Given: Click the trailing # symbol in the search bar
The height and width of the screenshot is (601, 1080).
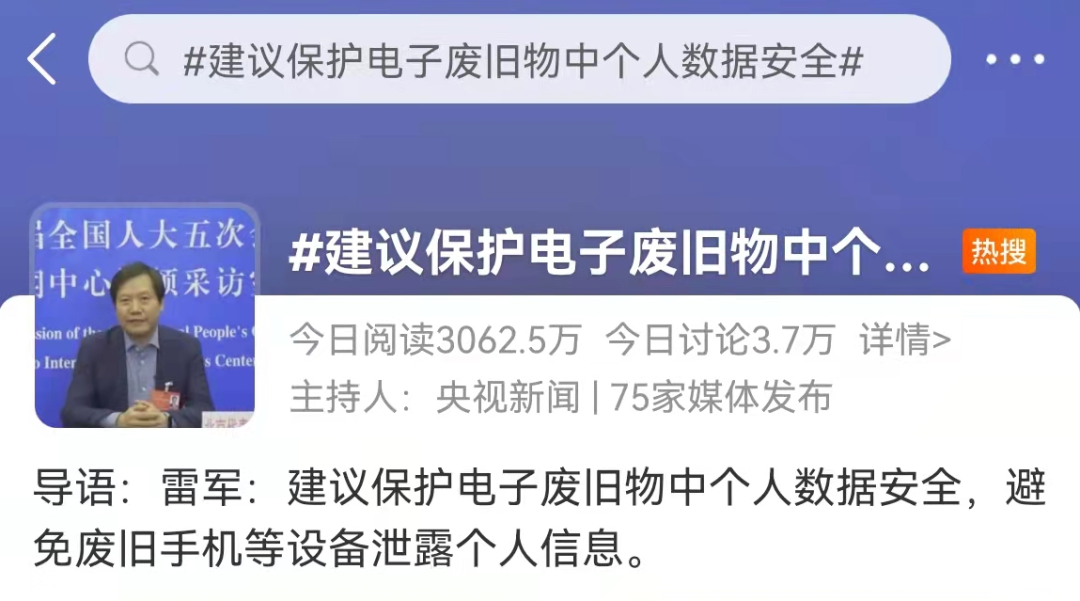Looking at the screenshot, I should [851, 61].
